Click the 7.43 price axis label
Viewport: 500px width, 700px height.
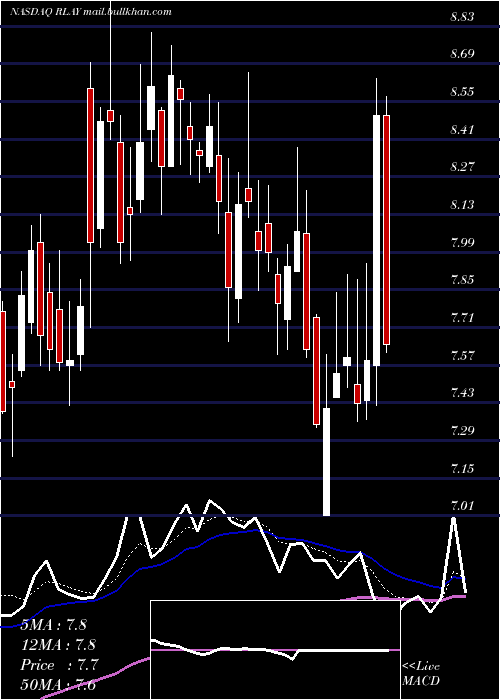(462, 393)
